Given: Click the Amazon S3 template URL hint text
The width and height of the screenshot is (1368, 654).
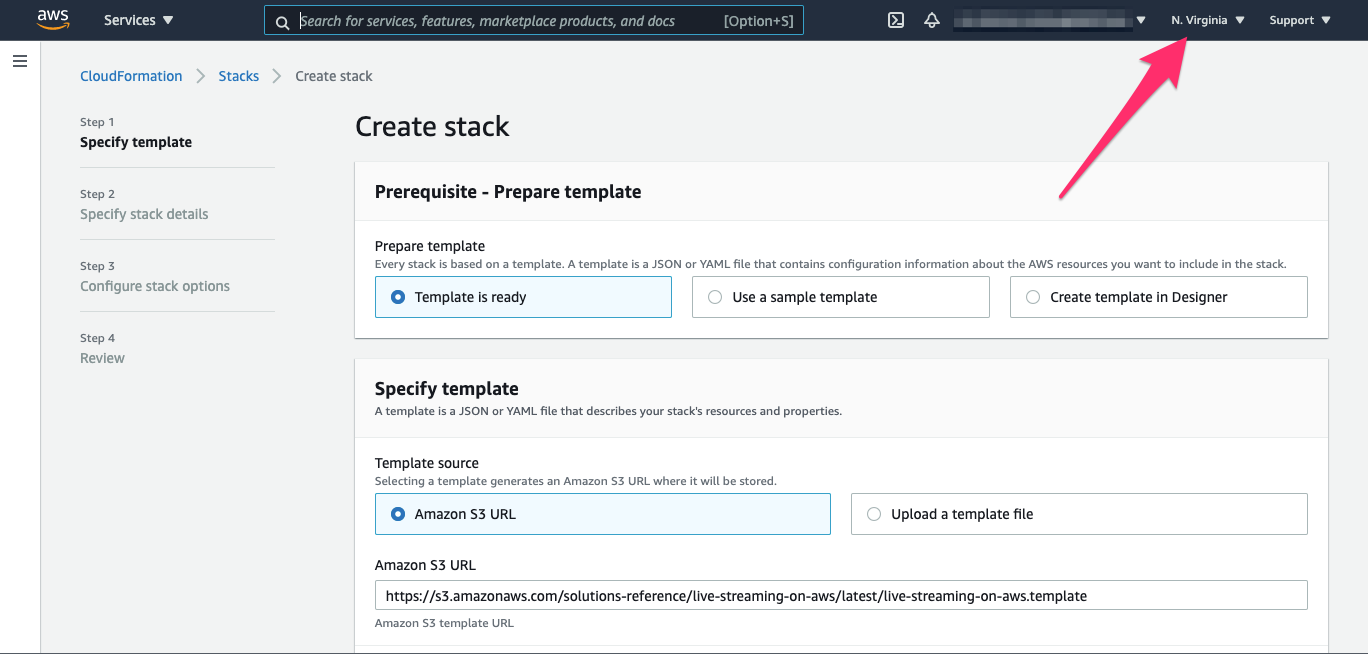Looking at the screenshot, I should click(x=444, y=623).
